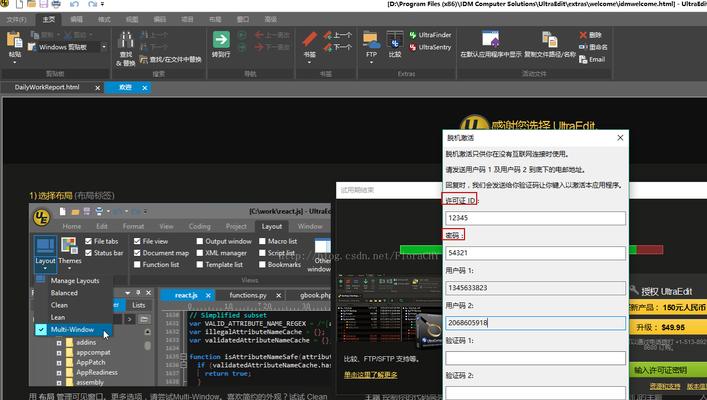Open the FTP folder icon

371,40
